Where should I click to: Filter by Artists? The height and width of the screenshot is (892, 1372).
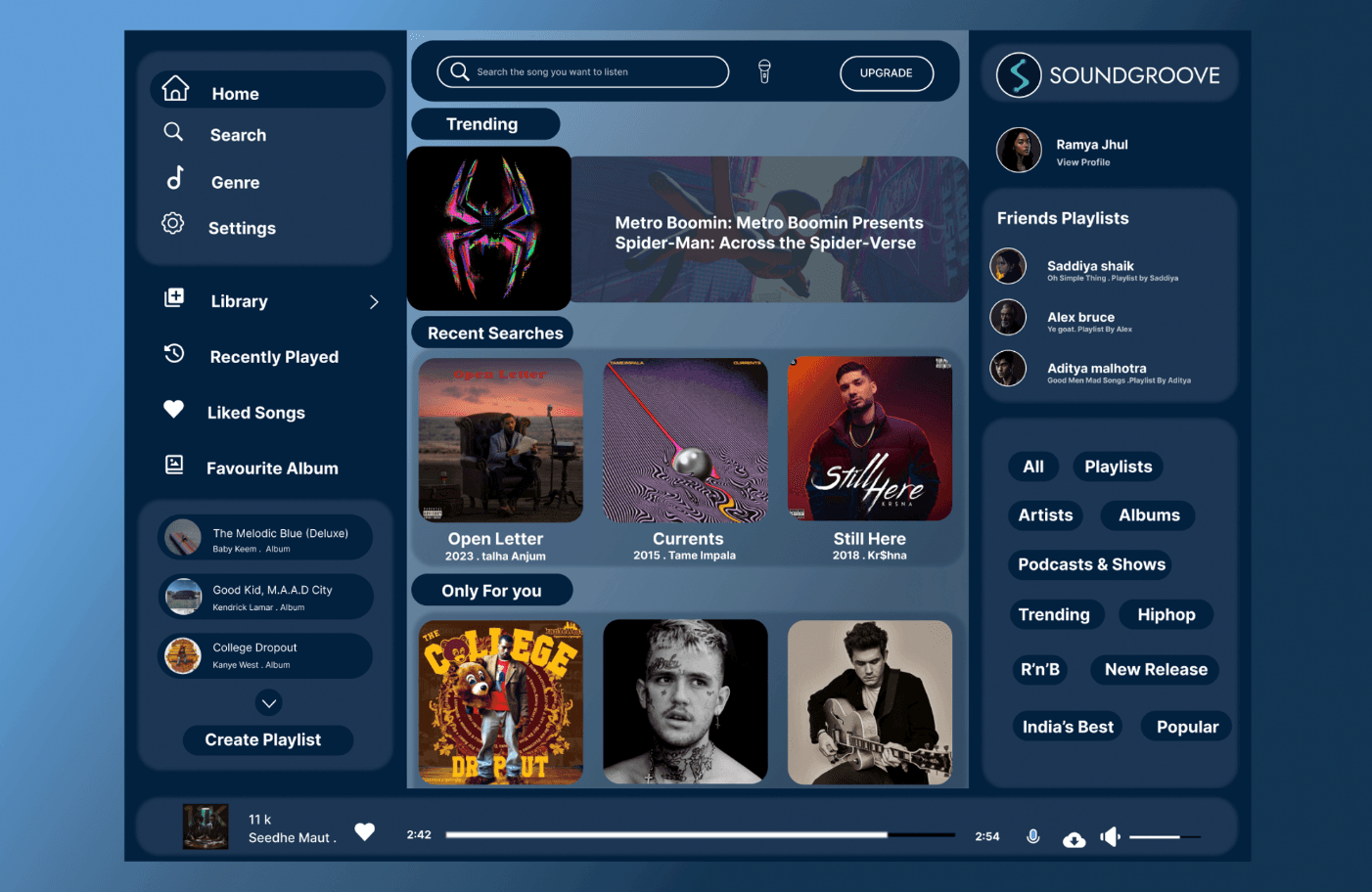click(1045, 515)
